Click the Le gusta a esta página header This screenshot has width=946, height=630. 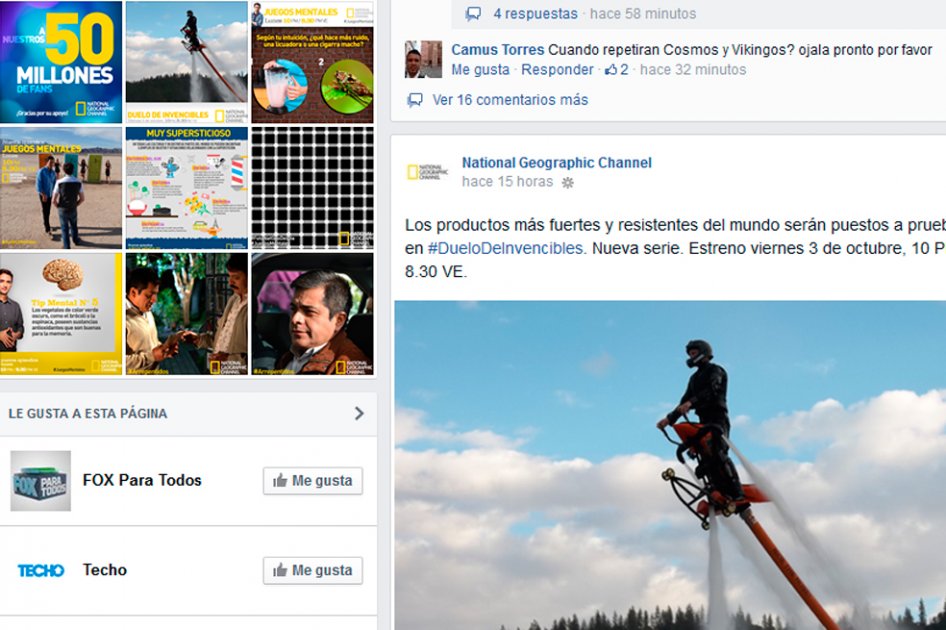point(88,413)
